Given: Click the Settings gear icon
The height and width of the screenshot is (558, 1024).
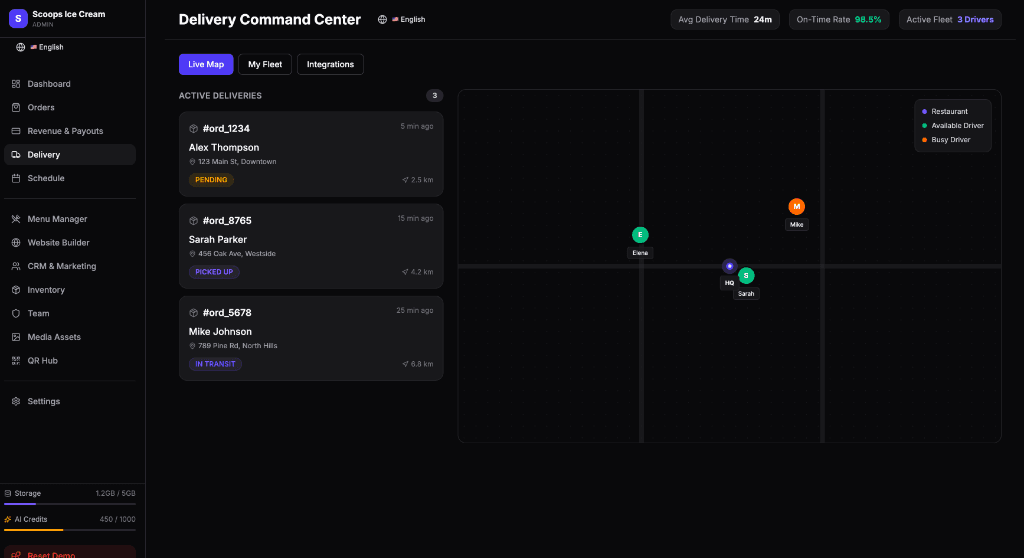Looking at the screenshot, I should pos(16,401).
